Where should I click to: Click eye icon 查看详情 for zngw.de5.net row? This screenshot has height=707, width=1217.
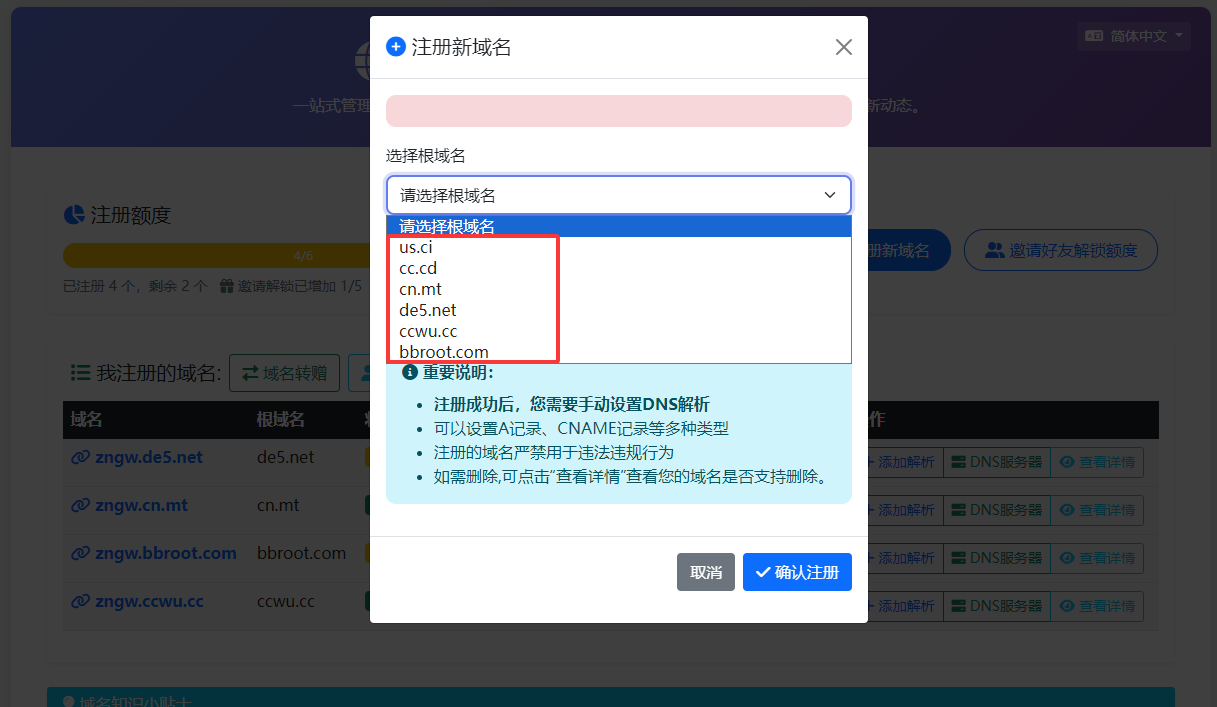[x=1066, y=462]
